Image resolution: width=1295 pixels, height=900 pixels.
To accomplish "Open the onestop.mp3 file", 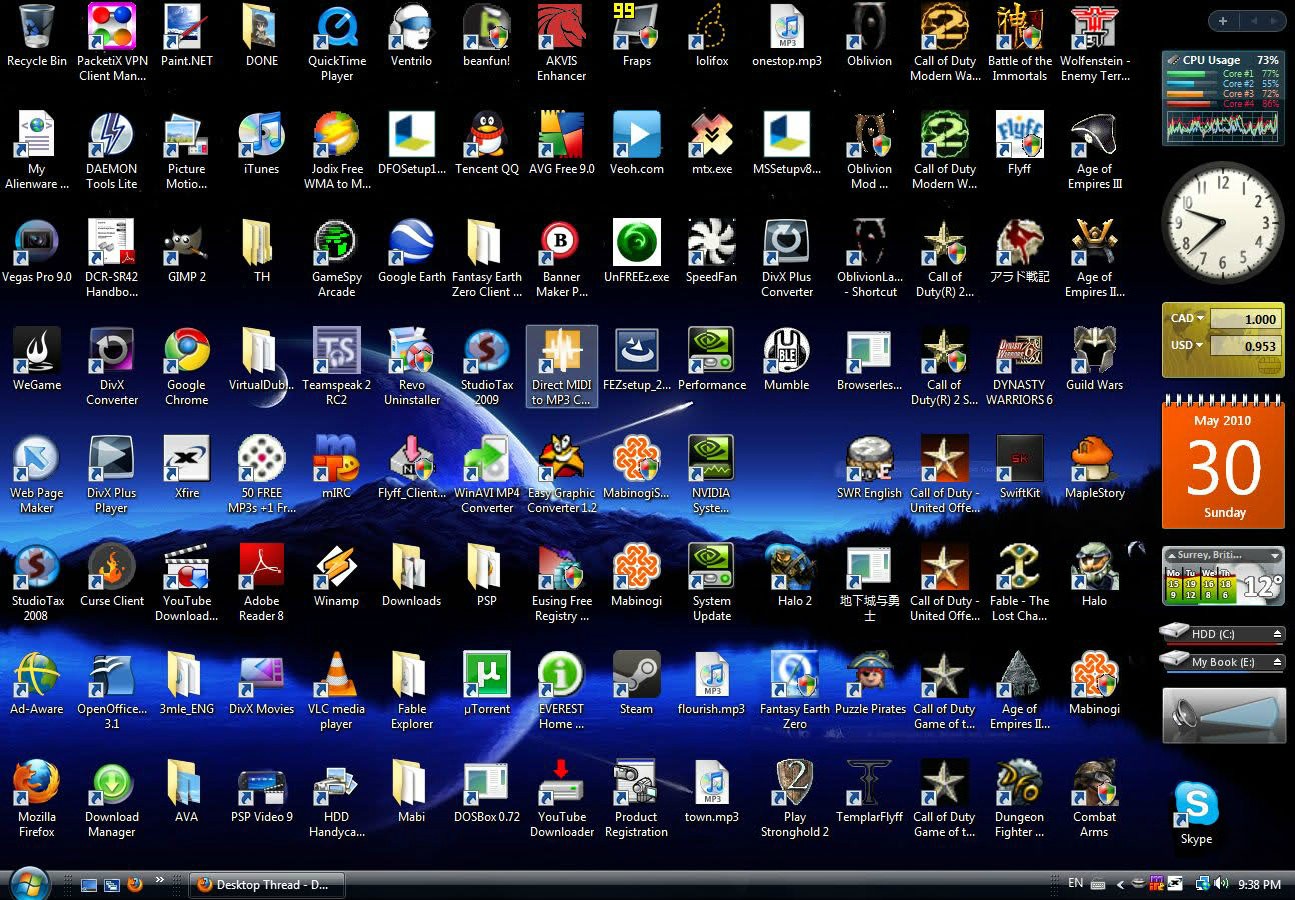I will click(787, 37).
